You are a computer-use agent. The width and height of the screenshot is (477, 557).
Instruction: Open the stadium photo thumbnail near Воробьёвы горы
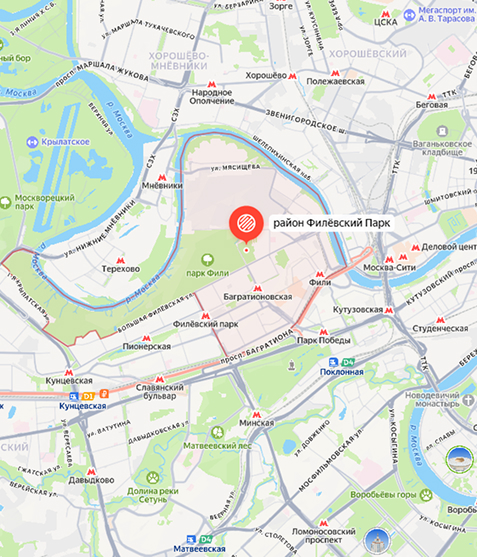coord(459,460)
